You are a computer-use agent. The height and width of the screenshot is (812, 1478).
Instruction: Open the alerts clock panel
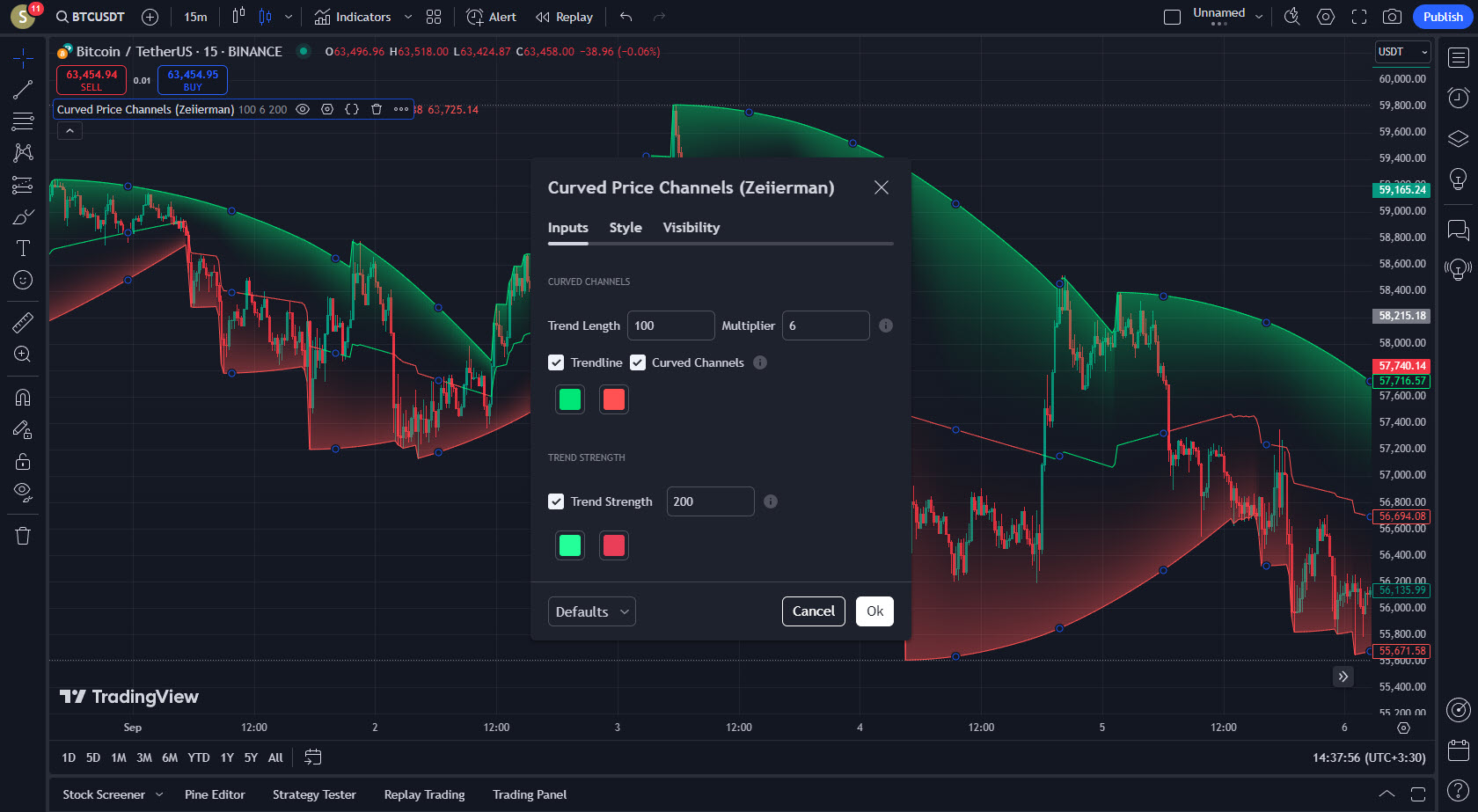1459,98
